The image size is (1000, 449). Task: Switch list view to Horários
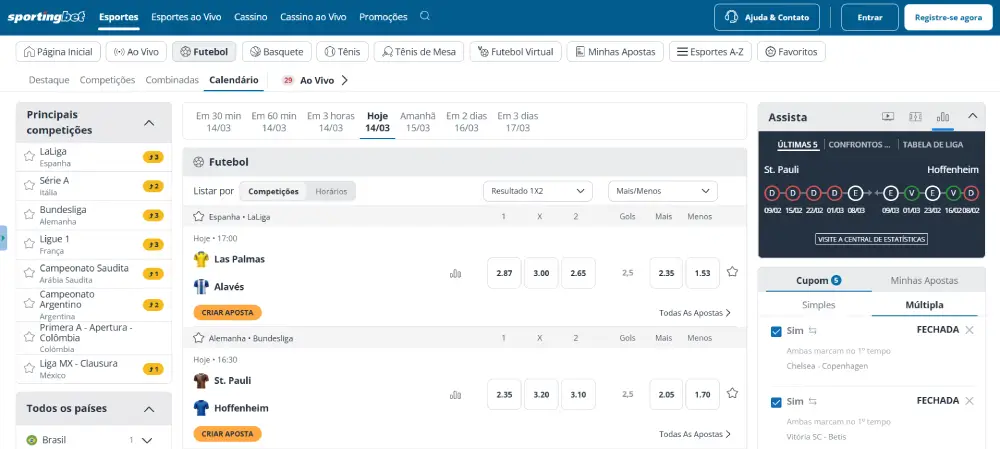coord(331,191)
